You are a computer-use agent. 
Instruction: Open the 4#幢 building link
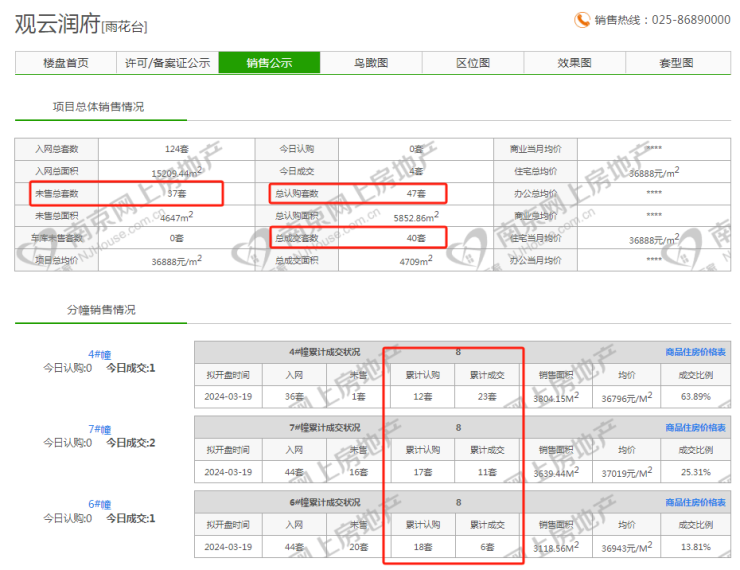pos(99,354)
